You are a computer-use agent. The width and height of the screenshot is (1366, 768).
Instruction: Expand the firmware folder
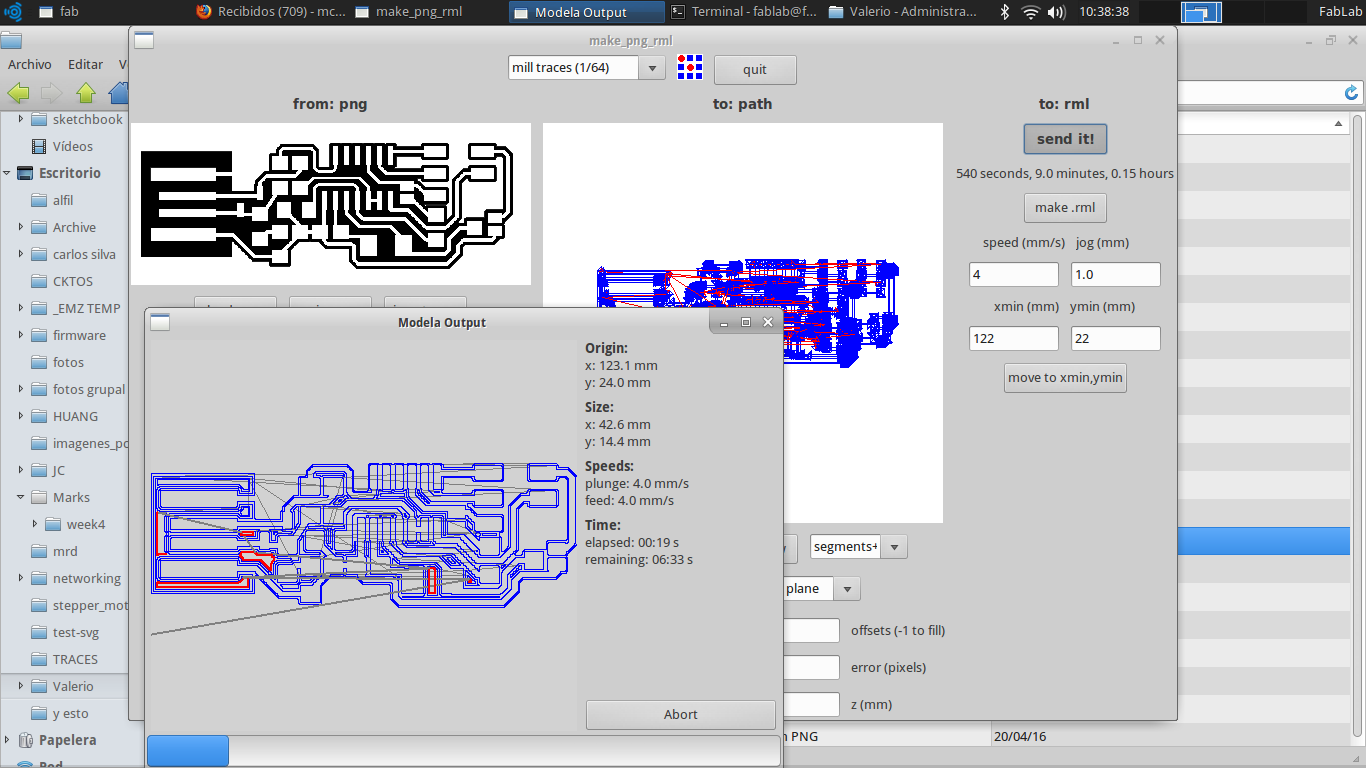point(21,335)
